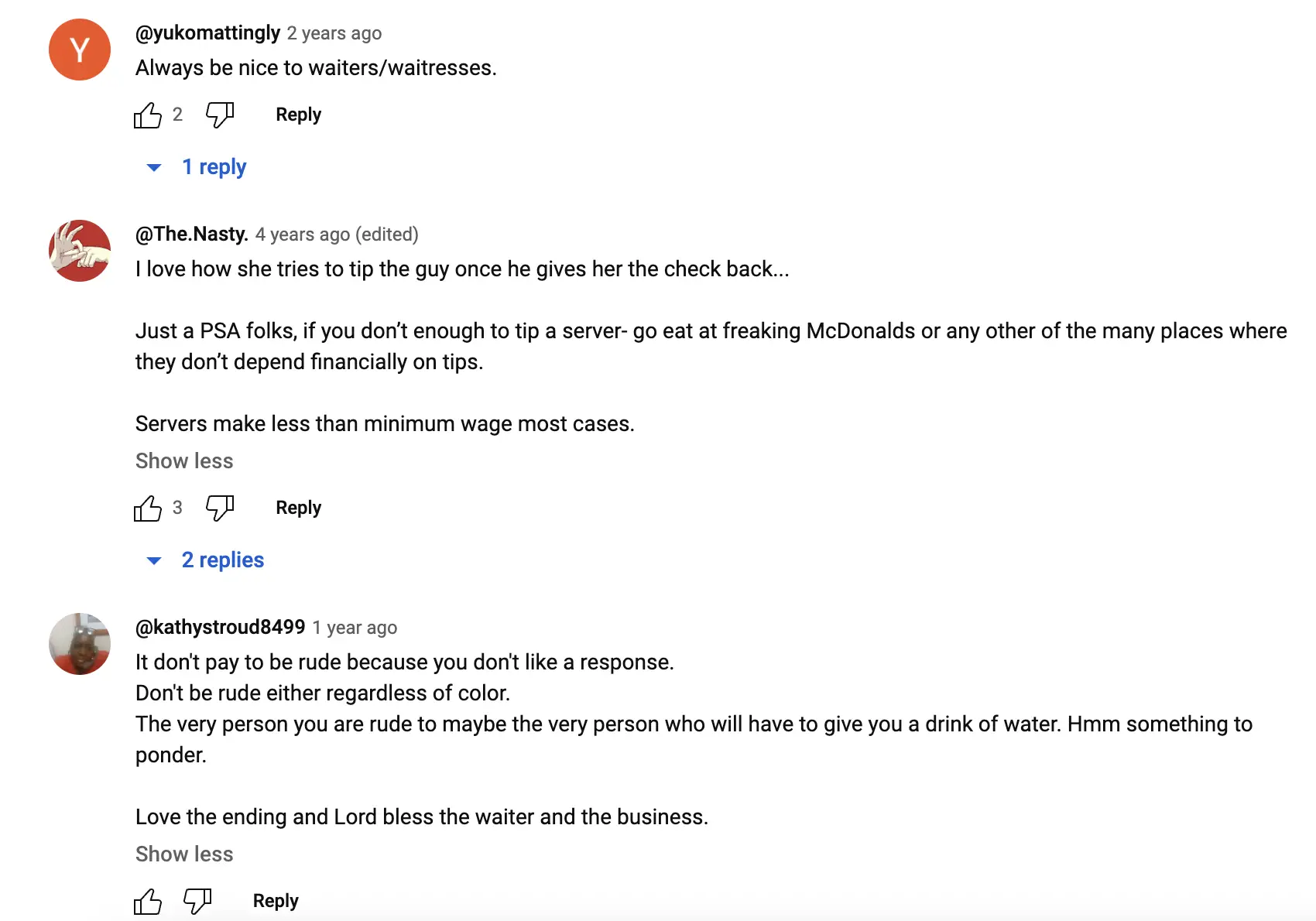Expand the 2 replies thread
1316x921 pixels.
(x=205, y=560)
